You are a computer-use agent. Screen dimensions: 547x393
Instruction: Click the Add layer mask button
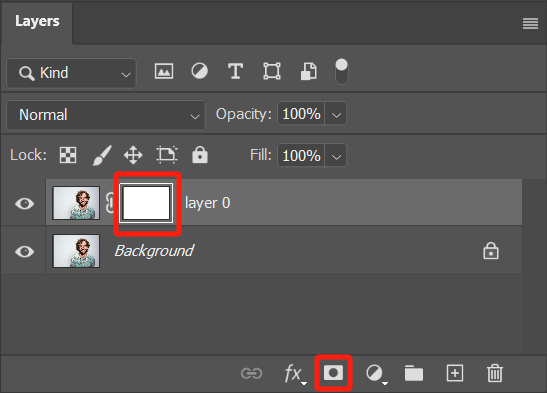334,373
